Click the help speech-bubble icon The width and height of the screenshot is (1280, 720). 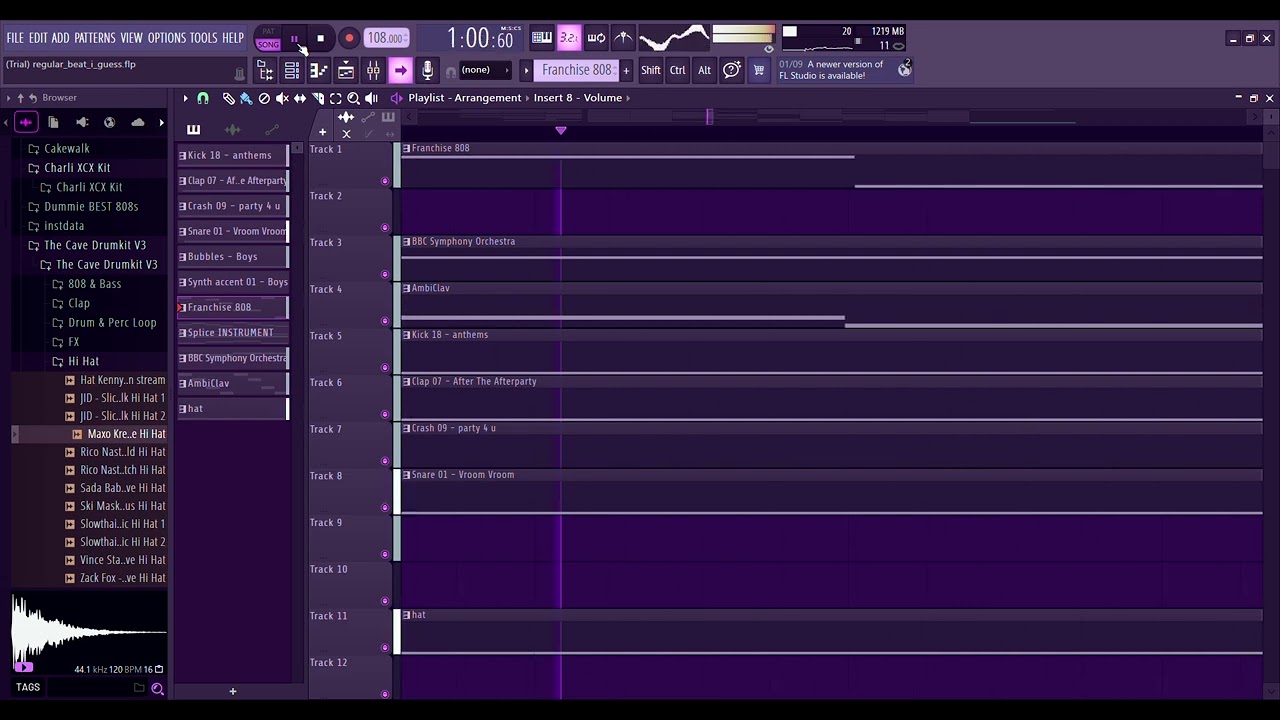point(732,70)
